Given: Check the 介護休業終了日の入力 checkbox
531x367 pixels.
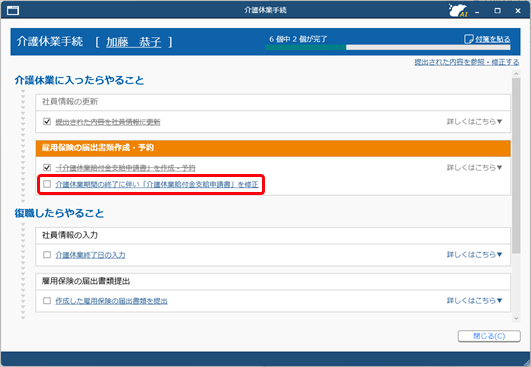Looking at the screenshot, I should [x=47, y=254].
